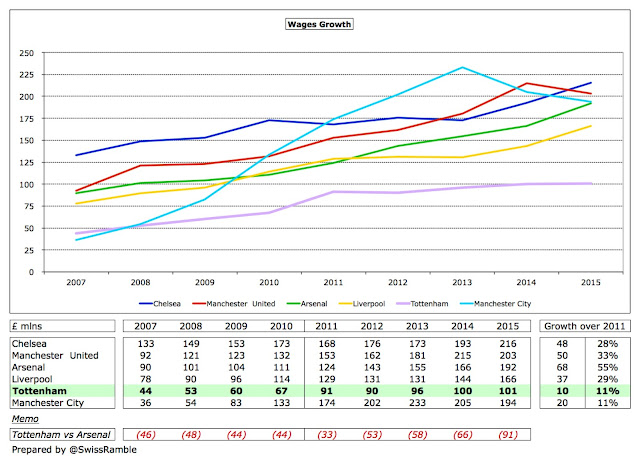This screenshot has width=640, height=458.
Task: Select the Chelsea legend entry
Action: [x=160, y=304]
